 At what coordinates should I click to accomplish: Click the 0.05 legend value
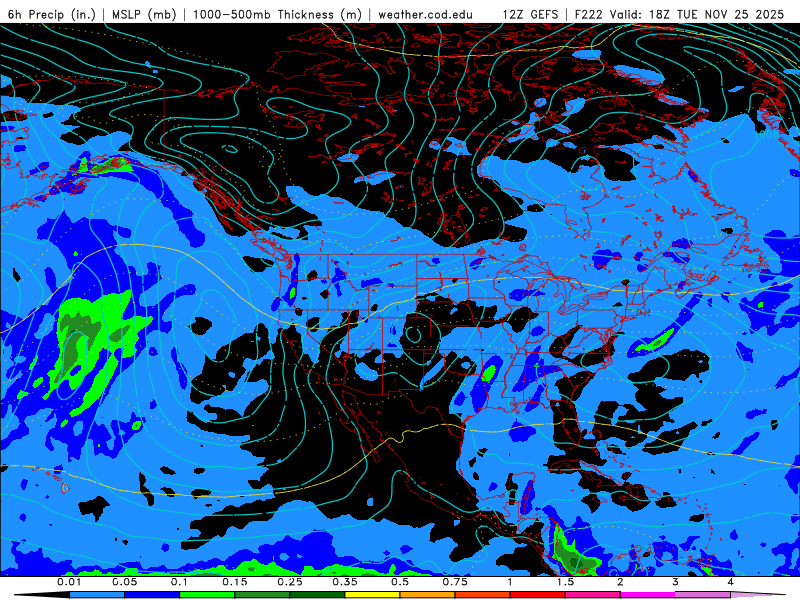pyautogui.click(x=124, y=582)
